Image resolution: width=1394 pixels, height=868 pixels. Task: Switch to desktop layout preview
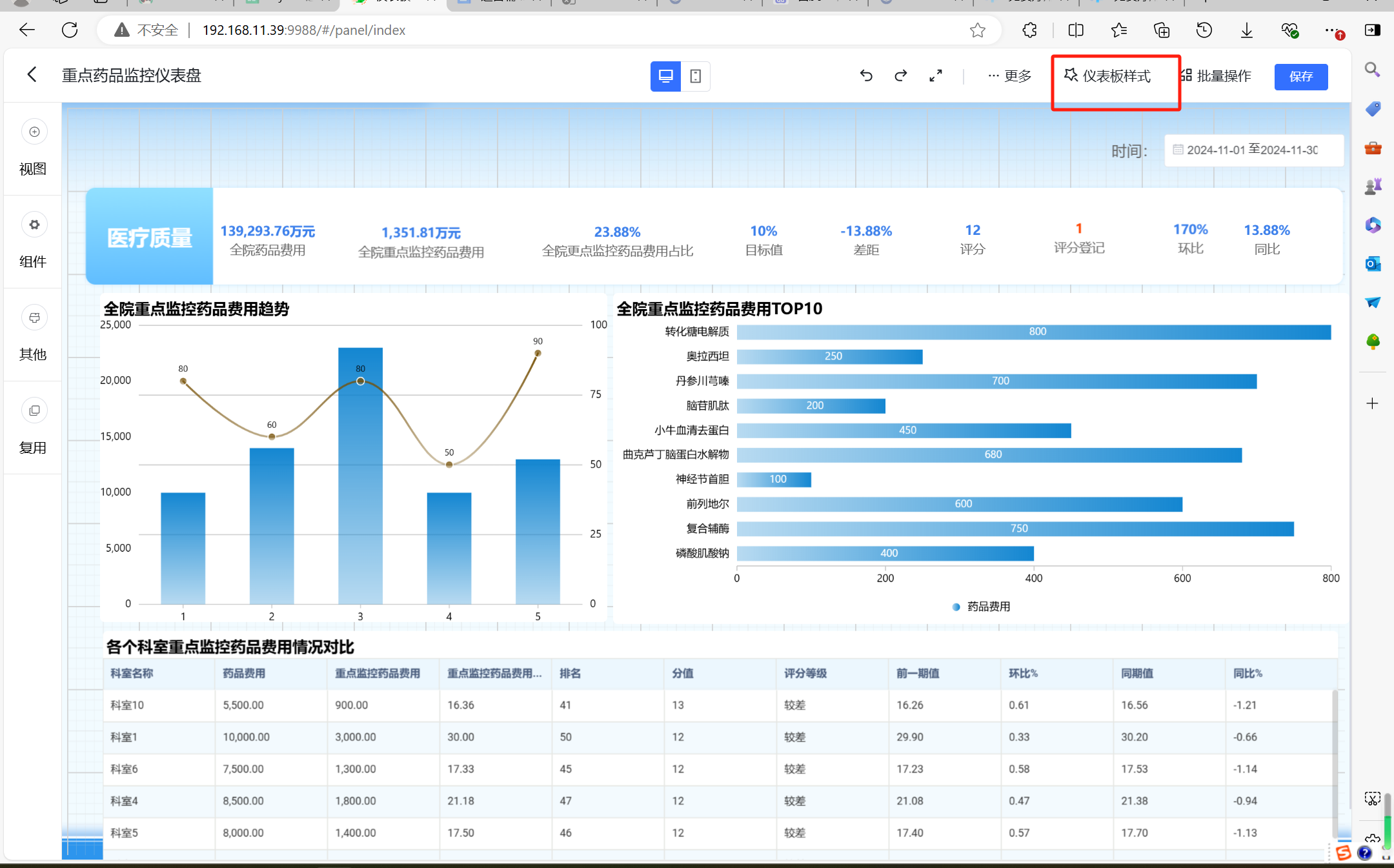coord(665,76)
